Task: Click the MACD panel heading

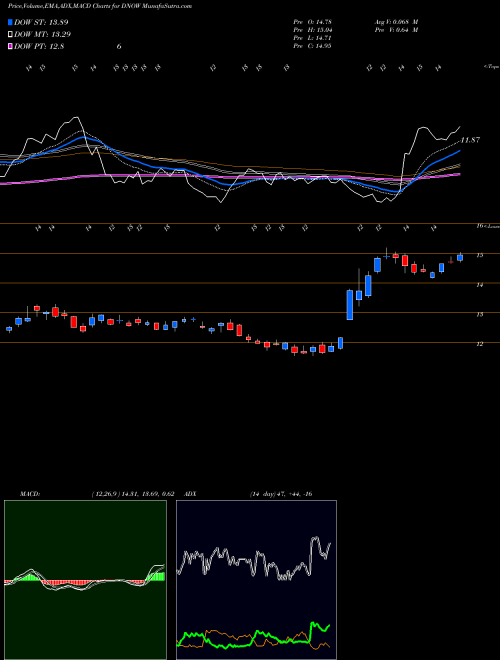Action: [x=29, y=494]
